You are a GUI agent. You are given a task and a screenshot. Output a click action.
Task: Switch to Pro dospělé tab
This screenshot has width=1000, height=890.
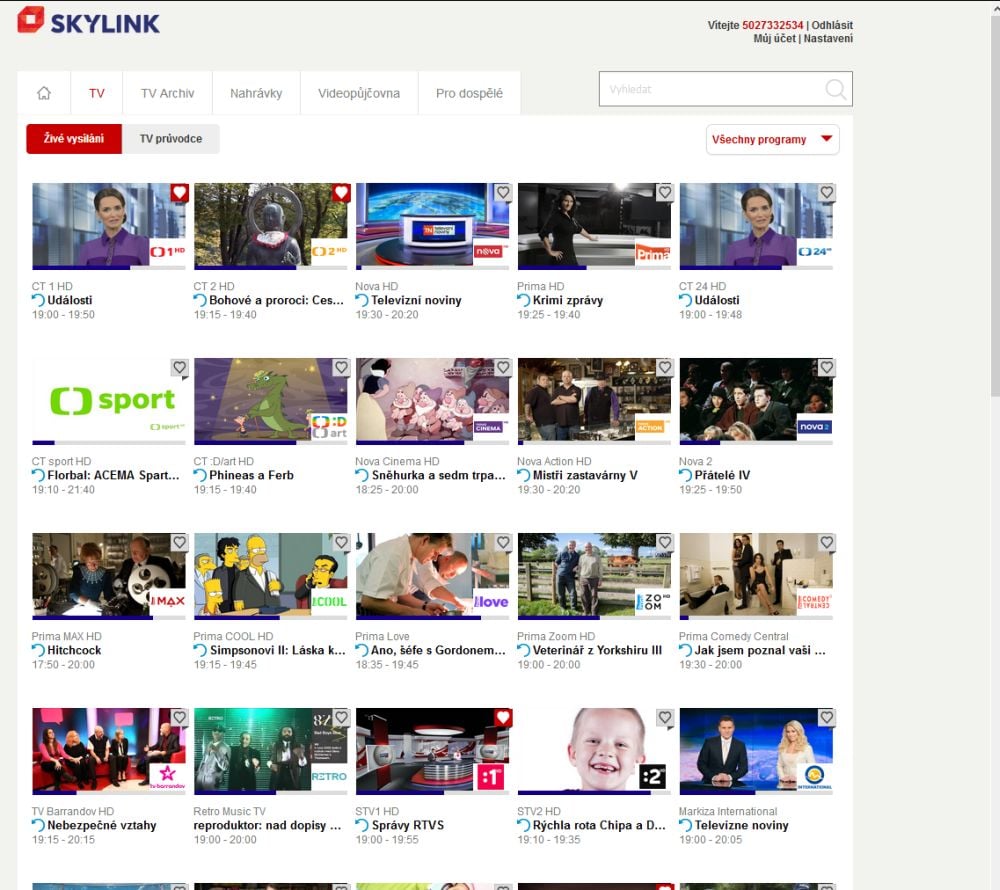[x=469, y=93]
